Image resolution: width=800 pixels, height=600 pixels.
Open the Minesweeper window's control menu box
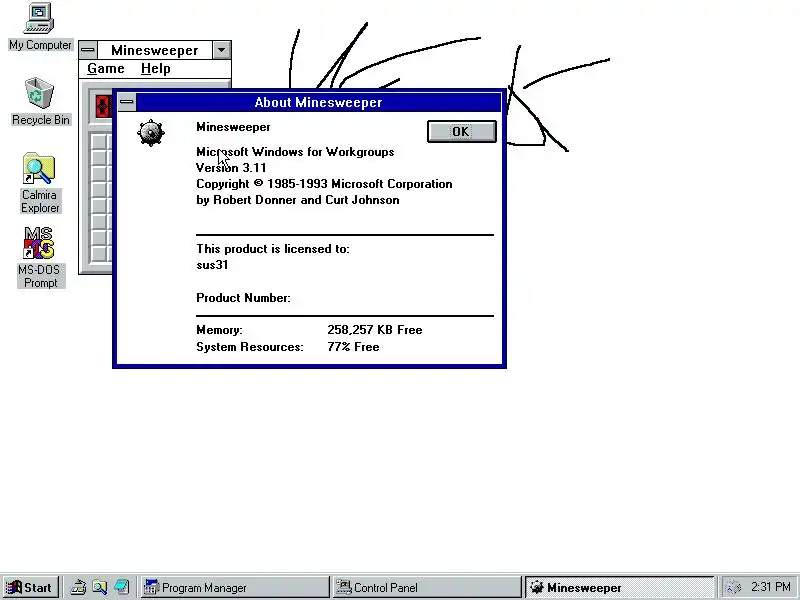88,50
